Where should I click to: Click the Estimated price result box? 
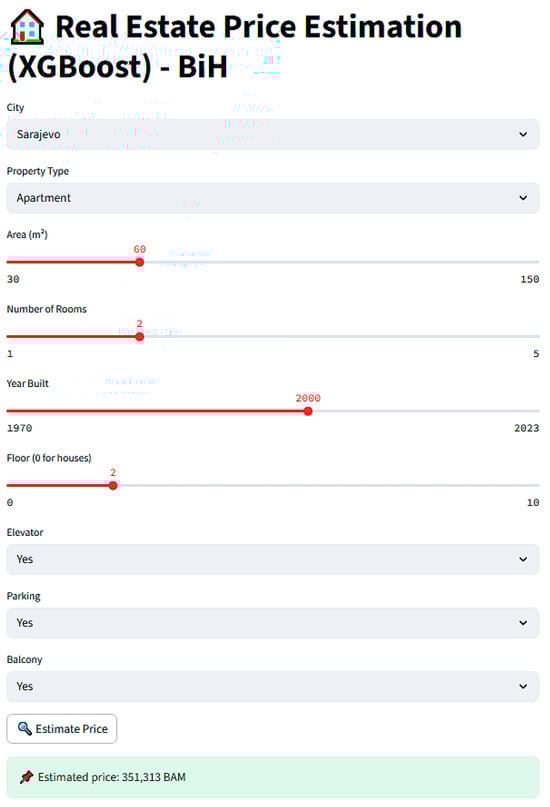pyautogui.click(x=273, y=777)
